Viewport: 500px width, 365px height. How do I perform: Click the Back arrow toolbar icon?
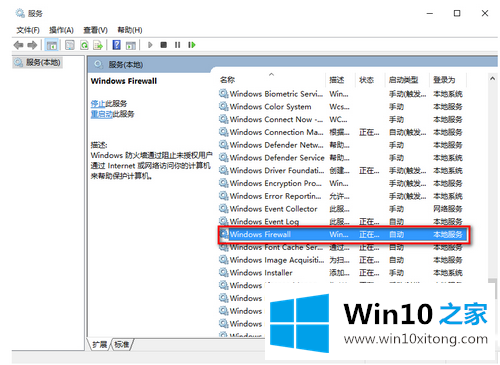[18, 45]
